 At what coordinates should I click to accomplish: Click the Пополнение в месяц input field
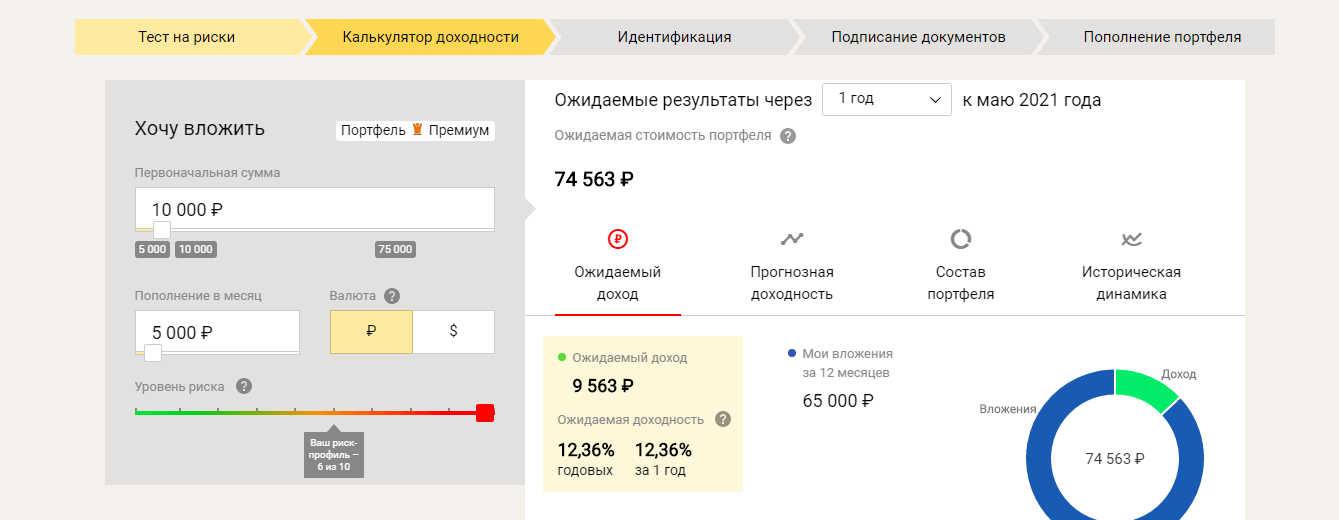(x=217, y=332)
